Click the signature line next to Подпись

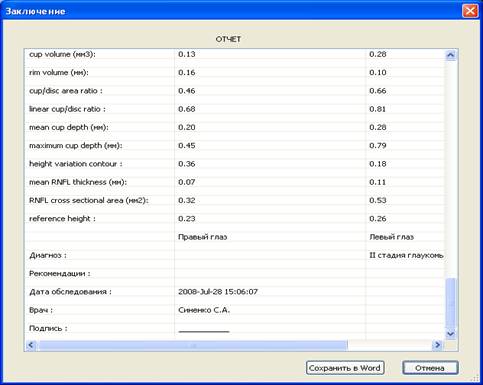coord(204,332)
